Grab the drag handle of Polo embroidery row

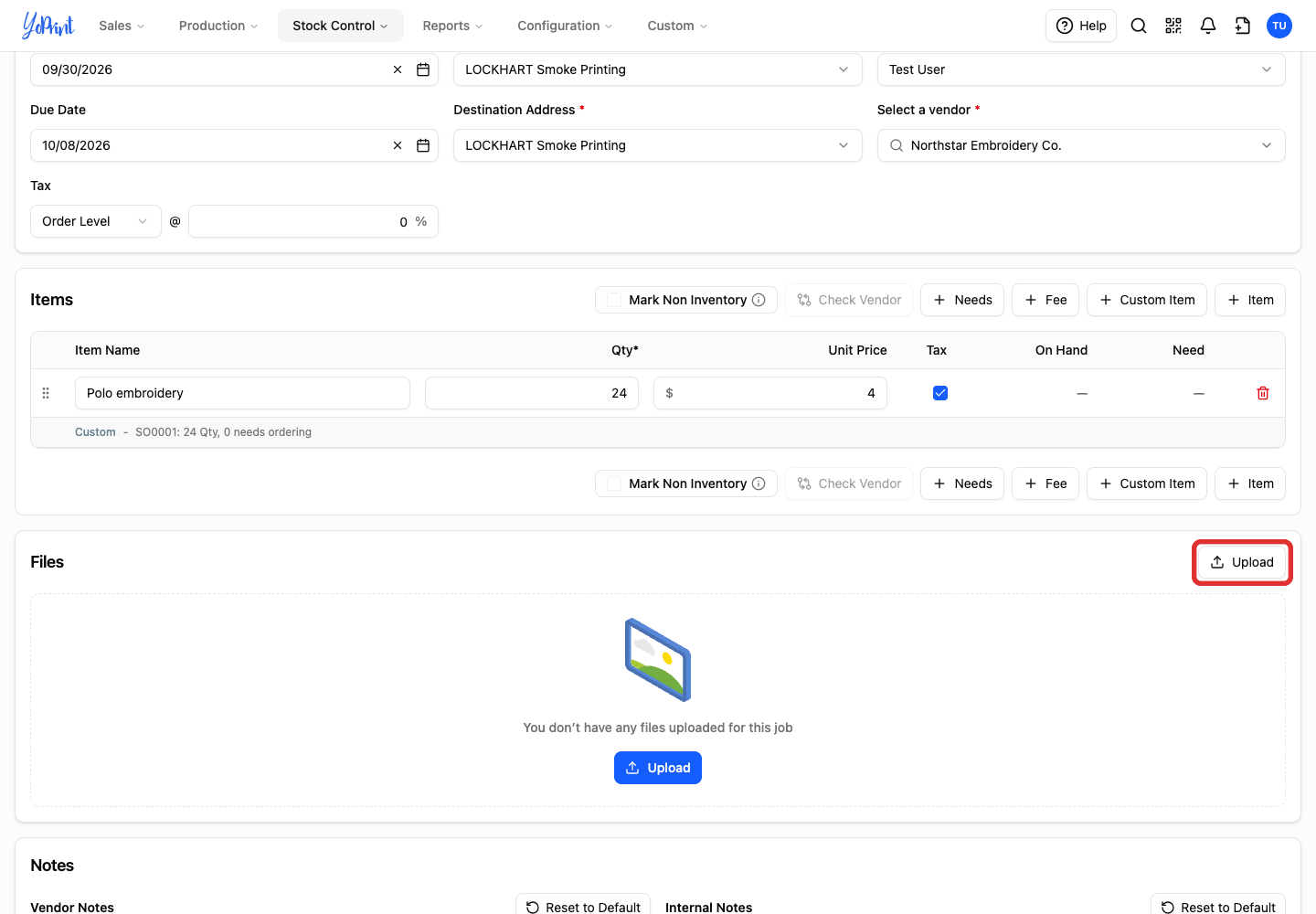click(x=46, y=393)
